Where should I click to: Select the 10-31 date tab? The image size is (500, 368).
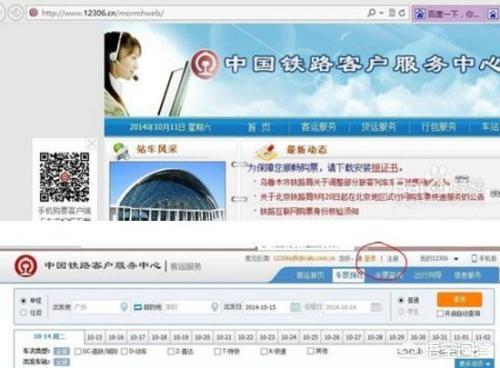(440, 337)
